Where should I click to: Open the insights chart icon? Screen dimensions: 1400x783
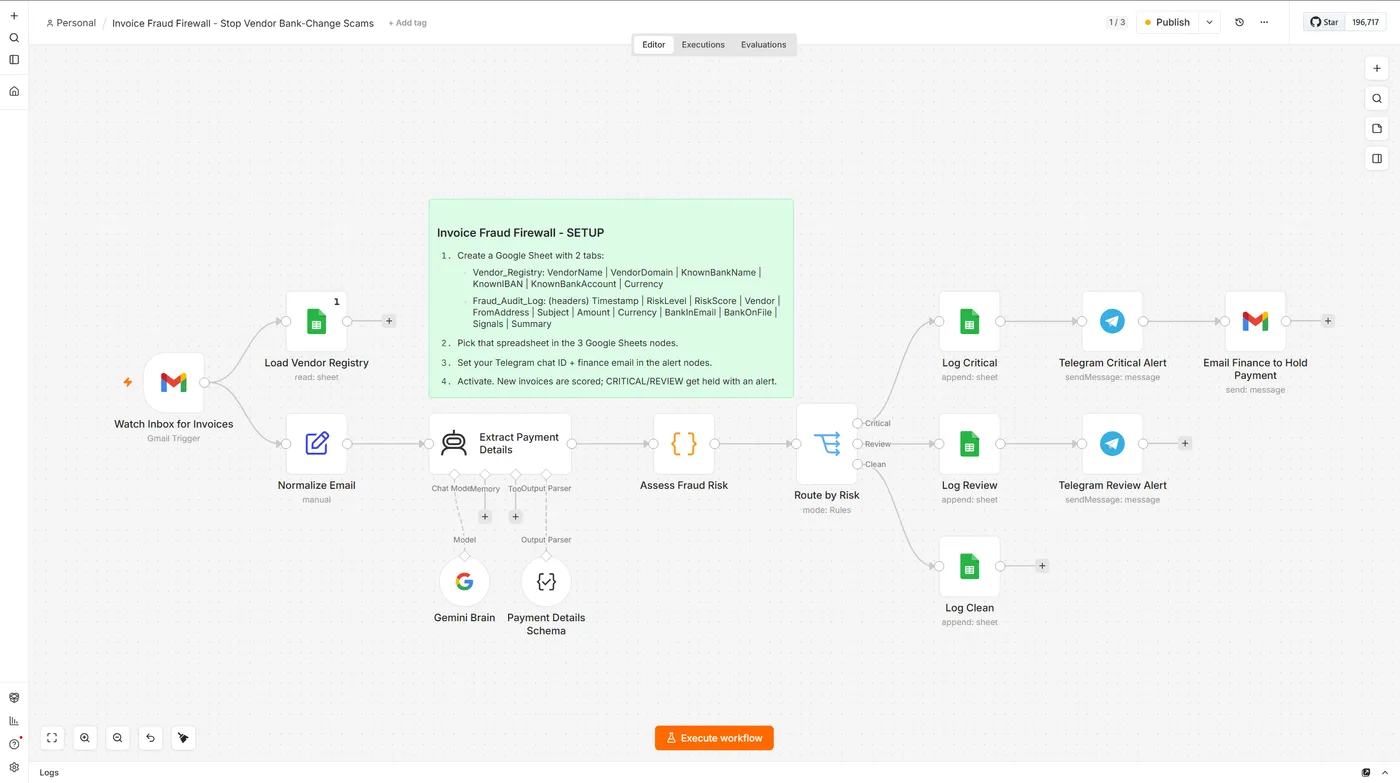(14, 720)
